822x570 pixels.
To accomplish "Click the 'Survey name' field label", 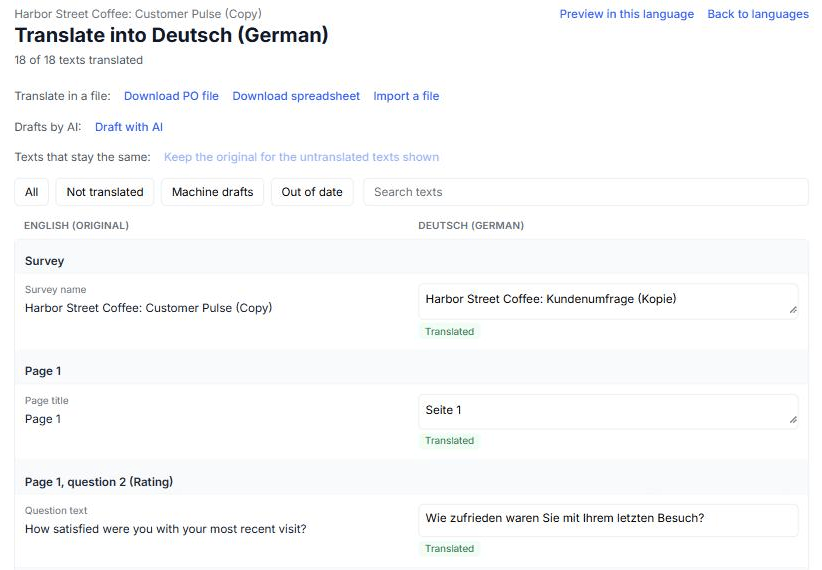I will pyautogui.click(x=56, y=289).
